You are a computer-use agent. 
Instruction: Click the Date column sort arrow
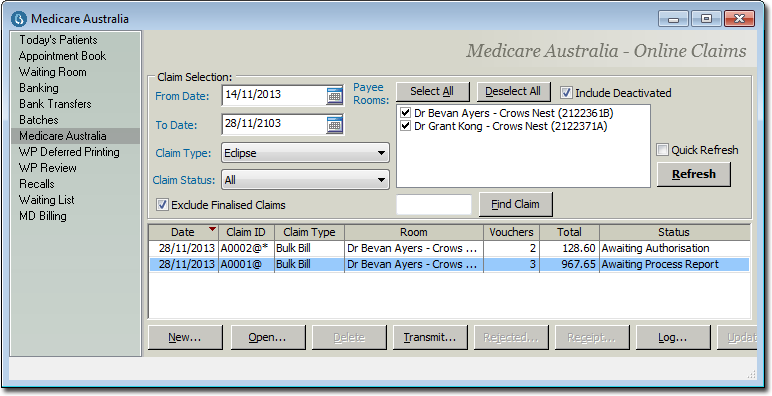coord(212,229)
